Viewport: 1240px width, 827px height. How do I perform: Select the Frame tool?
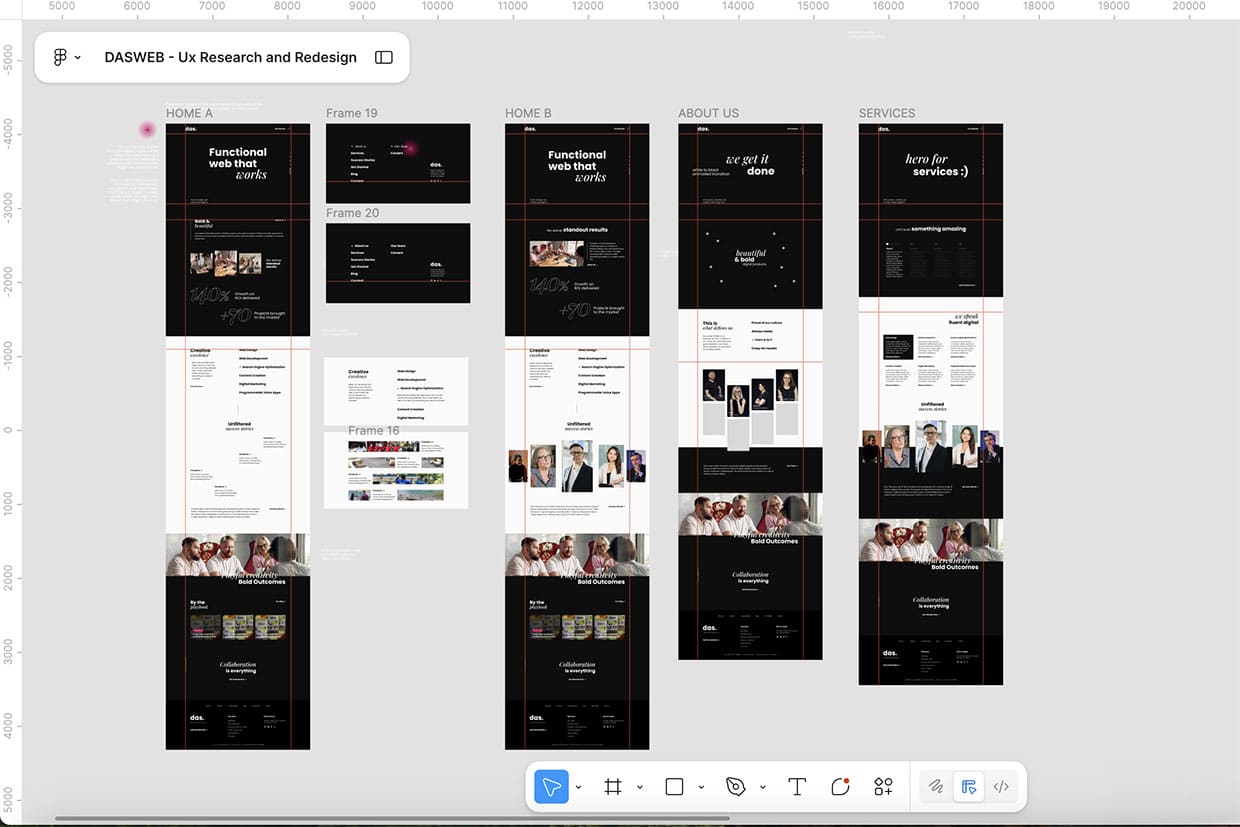pyautogui.click(x=613, y=787)
